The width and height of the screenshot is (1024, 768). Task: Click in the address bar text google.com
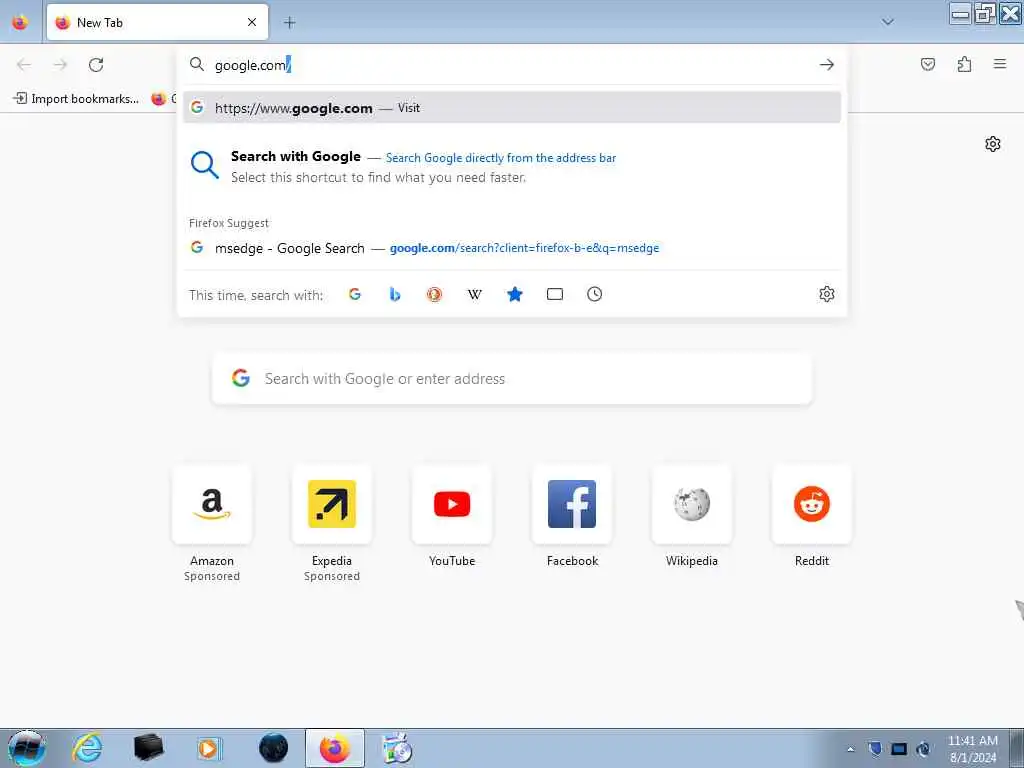coord(250,65)
